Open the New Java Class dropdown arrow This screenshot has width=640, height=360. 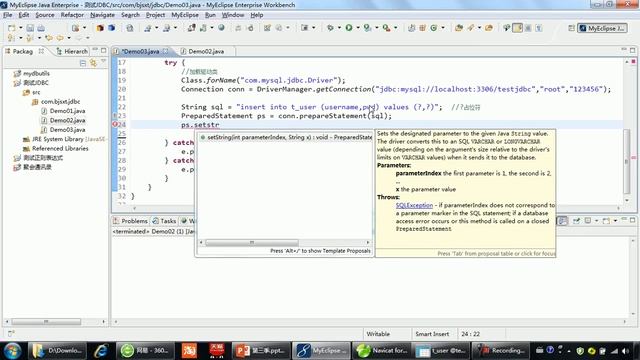443,28
